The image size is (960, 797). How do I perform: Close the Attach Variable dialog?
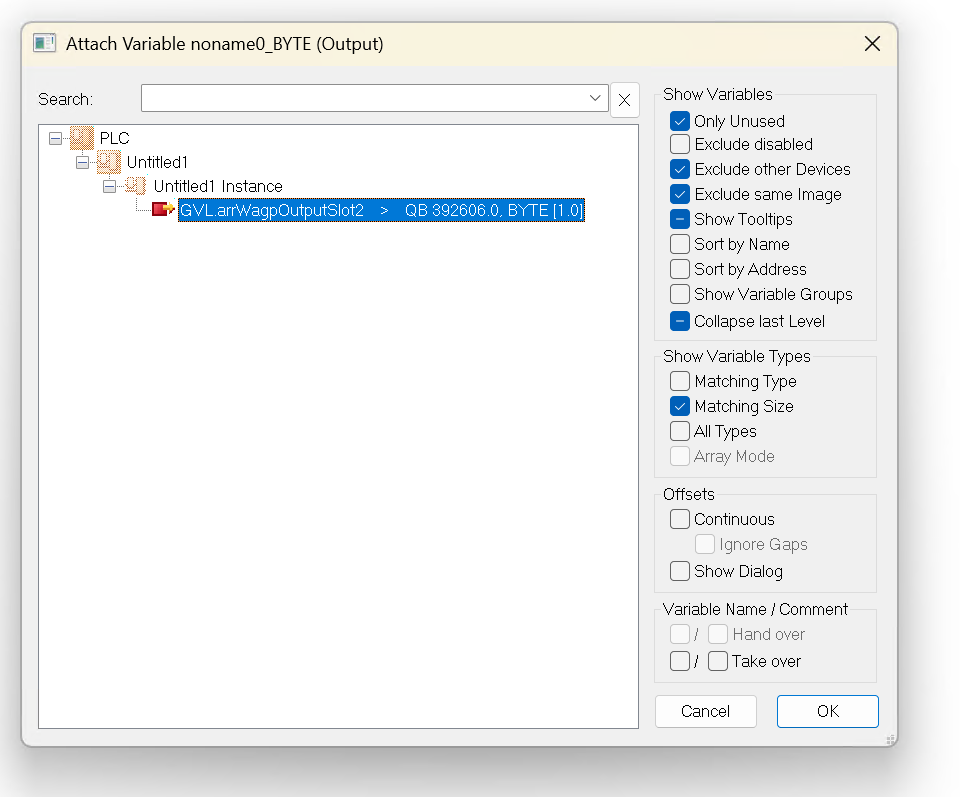click(x=872, y=44)
